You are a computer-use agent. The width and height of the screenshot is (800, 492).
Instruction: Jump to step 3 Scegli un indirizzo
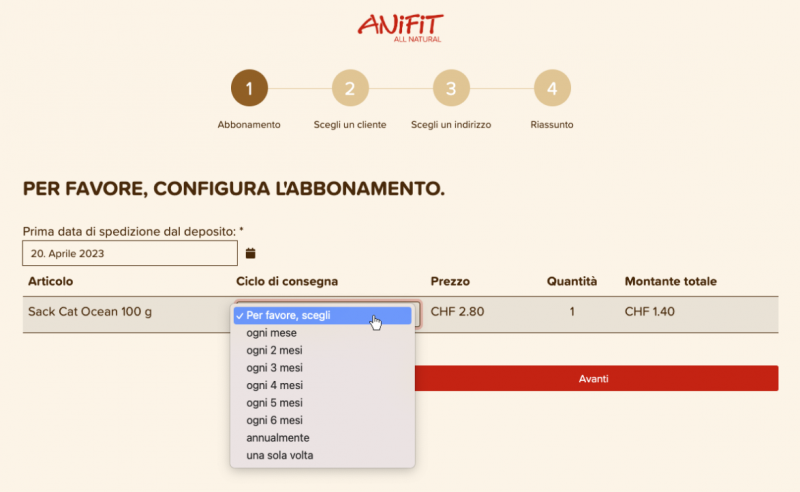[451, 88]
